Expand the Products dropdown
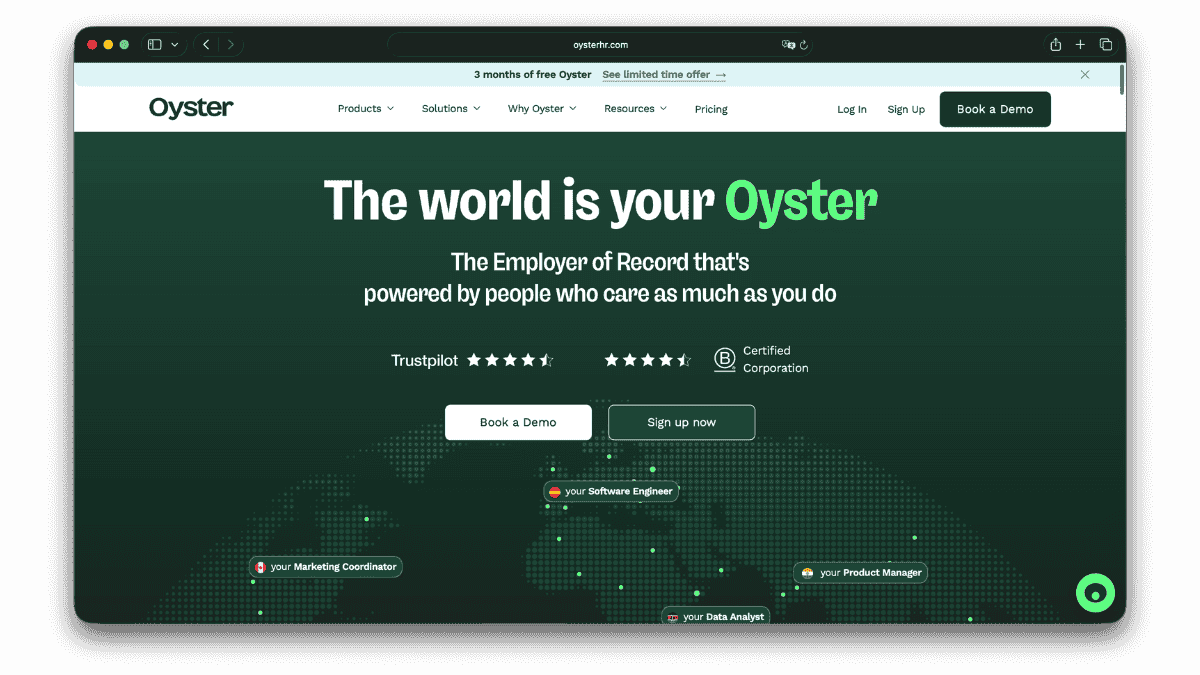Image resolution: width=1200 pixels, height=675 pixels. 365,109
